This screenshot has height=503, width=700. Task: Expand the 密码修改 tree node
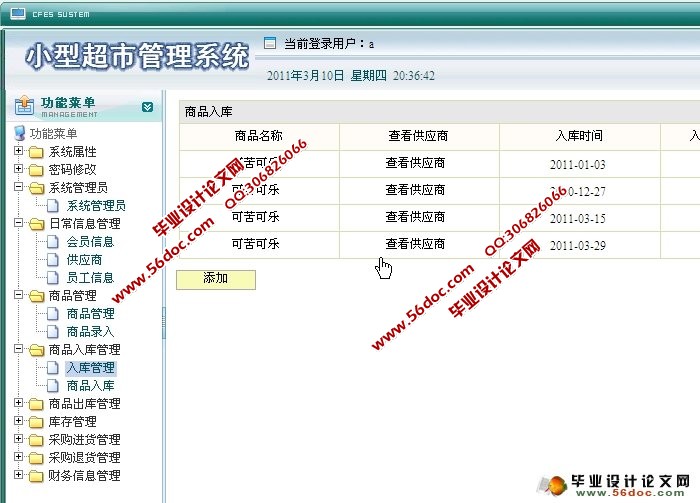18,169
